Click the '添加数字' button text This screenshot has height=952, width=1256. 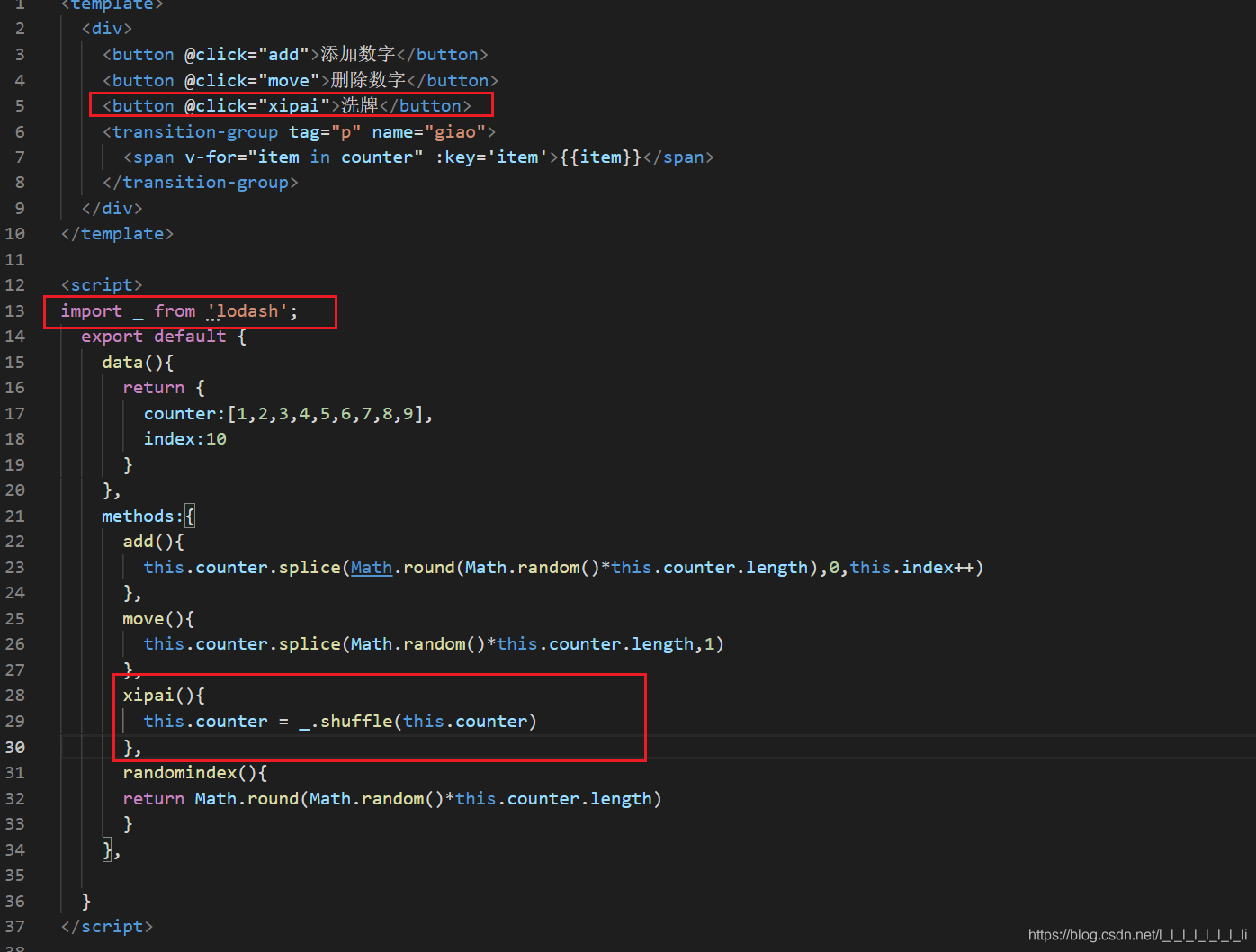[x=358, y=54]
